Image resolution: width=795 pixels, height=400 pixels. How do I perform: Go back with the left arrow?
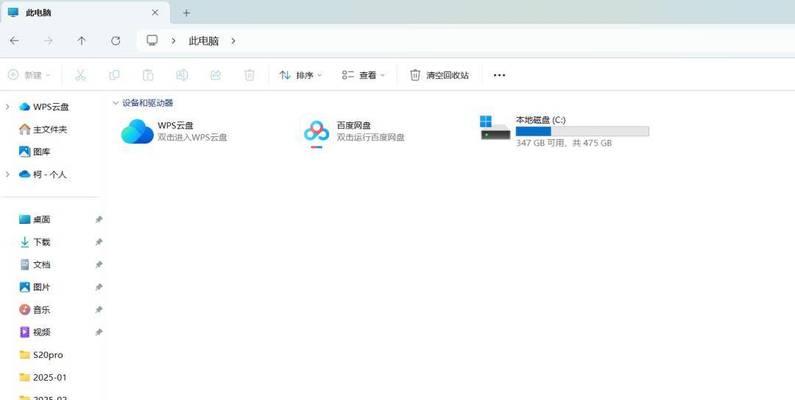14,41
